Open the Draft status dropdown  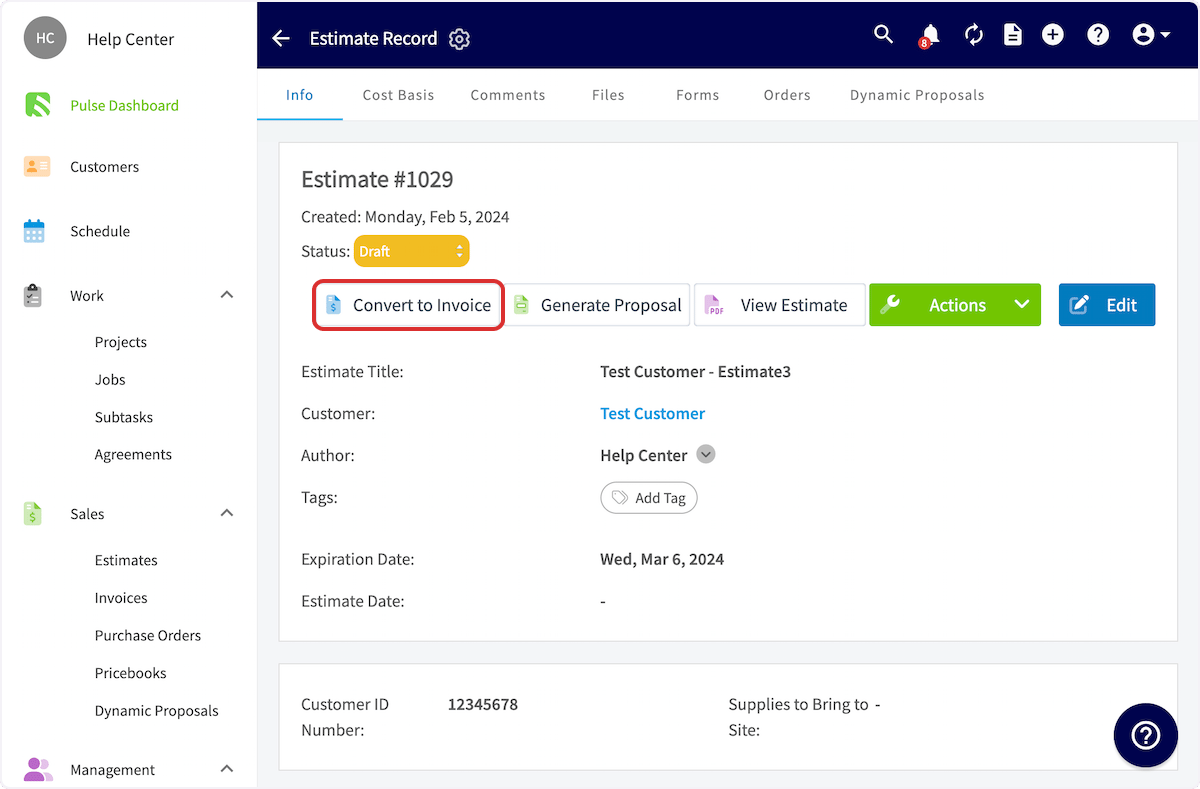coord(412,251)
